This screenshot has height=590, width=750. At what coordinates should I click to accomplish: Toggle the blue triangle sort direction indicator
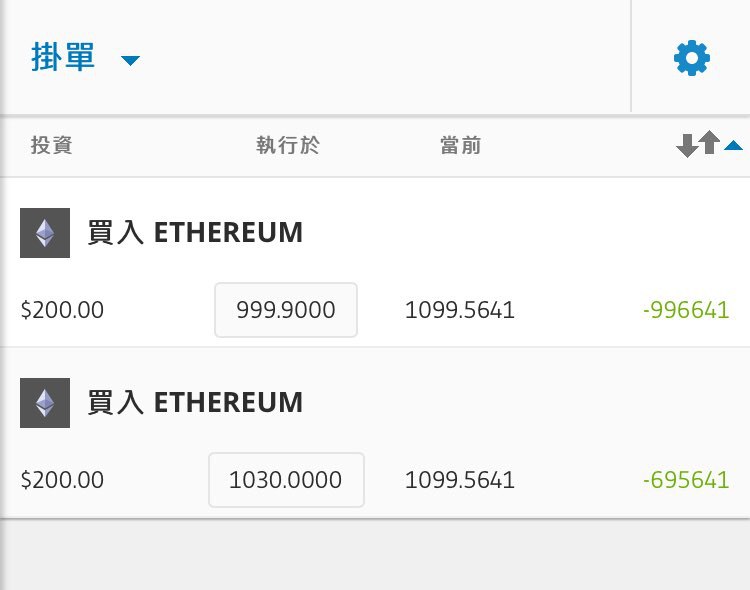pyautogui.click(x=734, y=147)
